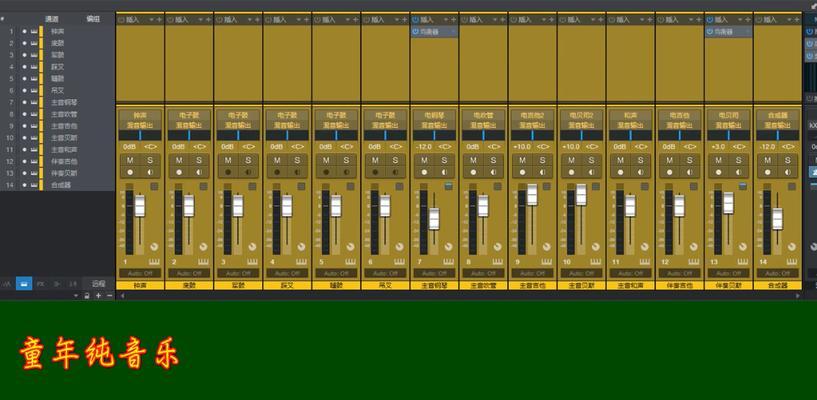The width and height of the screenshot is (817, 400).
Task: Click the horizontal mixer scrollbar track
Action: tap(460, 295)
